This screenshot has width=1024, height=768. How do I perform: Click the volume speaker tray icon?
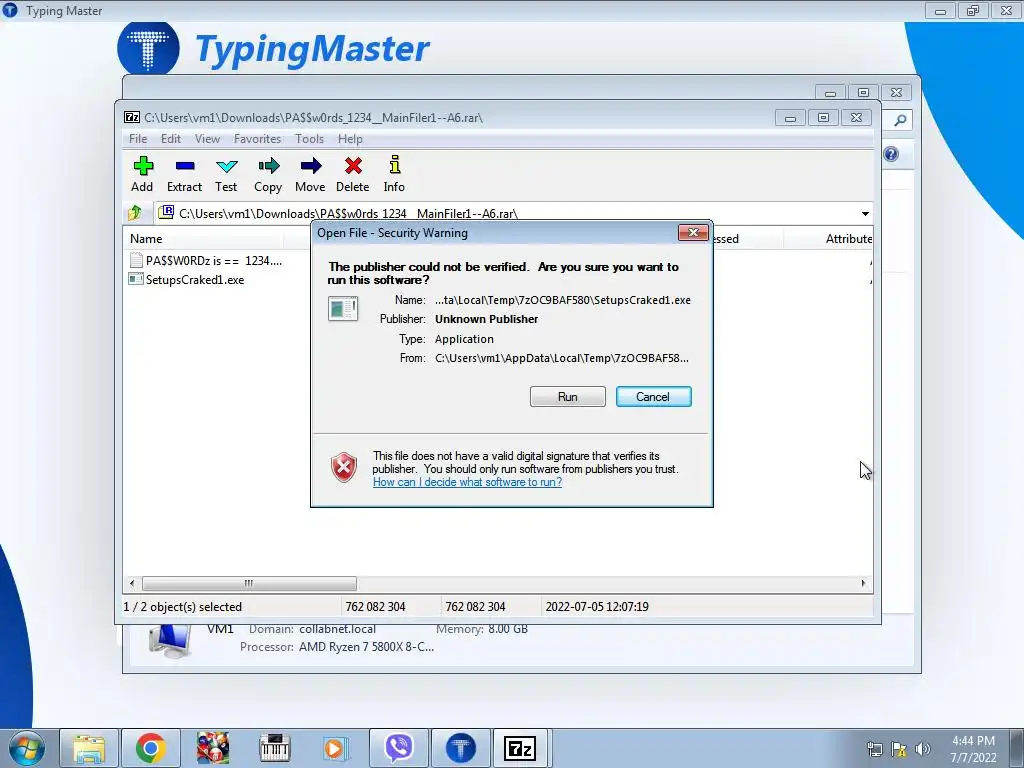click(923, 749)
